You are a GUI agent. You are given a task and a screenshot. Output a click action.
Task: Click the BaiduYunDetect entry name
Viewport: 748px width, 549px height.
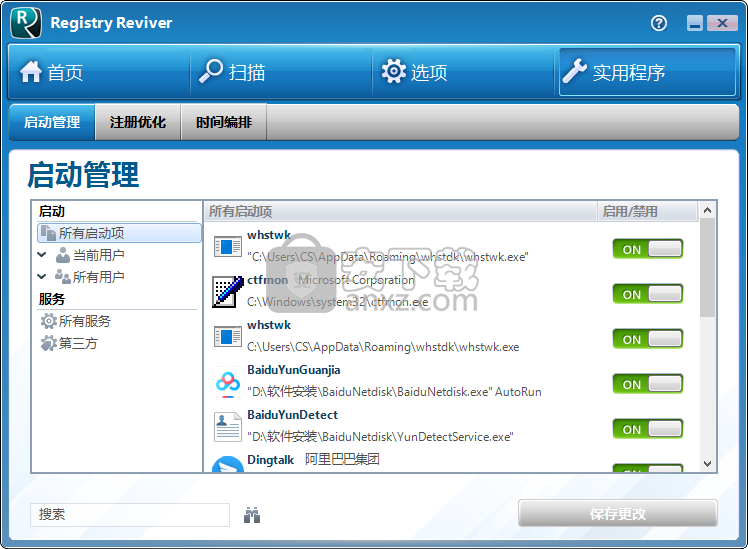(x=292, y=415)
